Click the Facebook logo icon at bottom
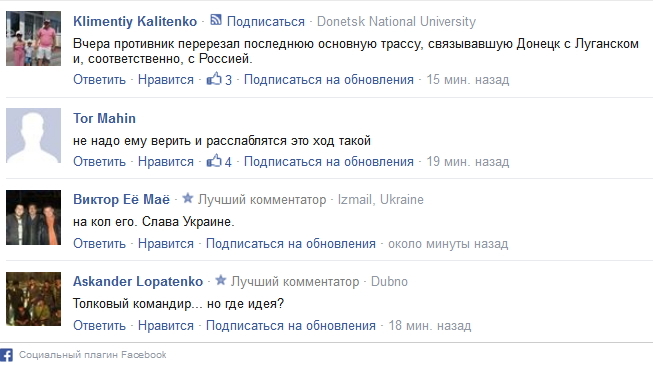Screen dimensions: 653x365 [x=6, y=355]
